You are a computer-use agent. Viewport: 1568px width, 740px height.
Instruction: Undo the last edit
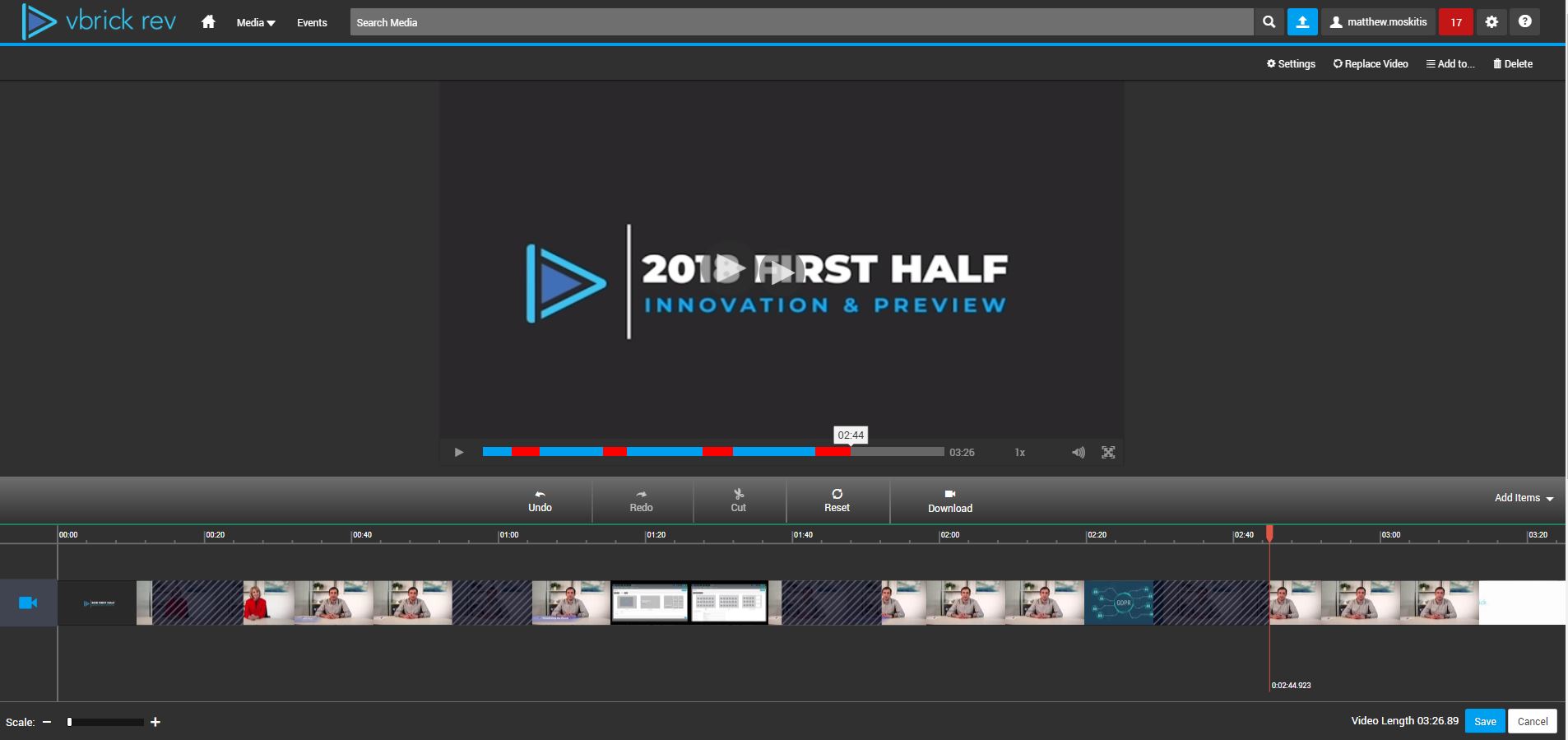540,500
